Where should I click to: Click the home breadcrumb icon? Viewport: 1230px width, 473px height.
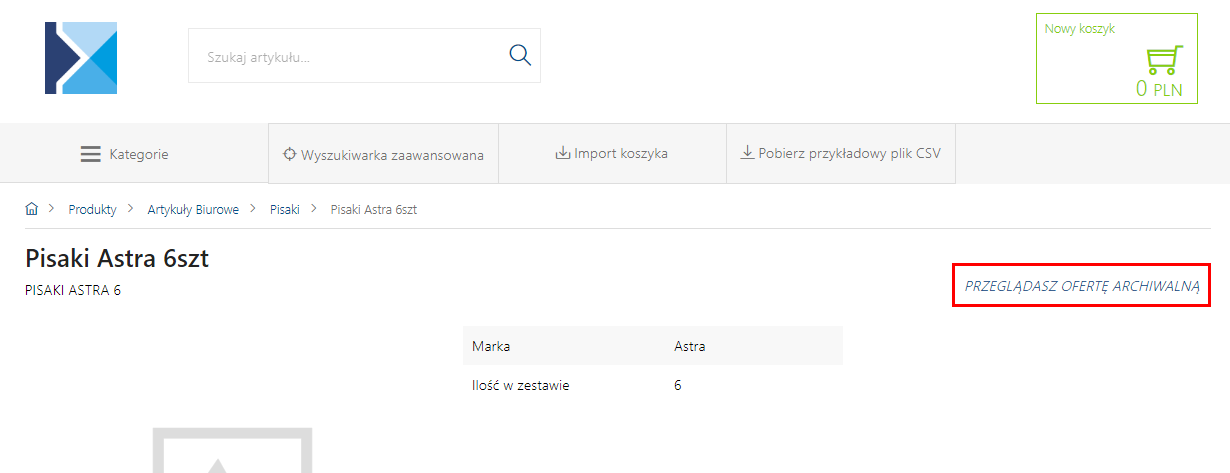(x=32, y=209)
